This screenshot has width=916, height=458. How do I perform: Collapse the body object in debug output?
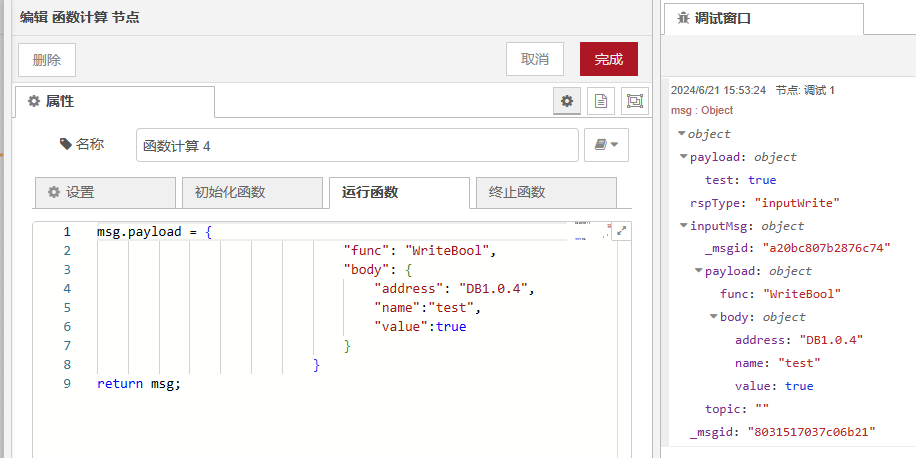coord(713,317)
